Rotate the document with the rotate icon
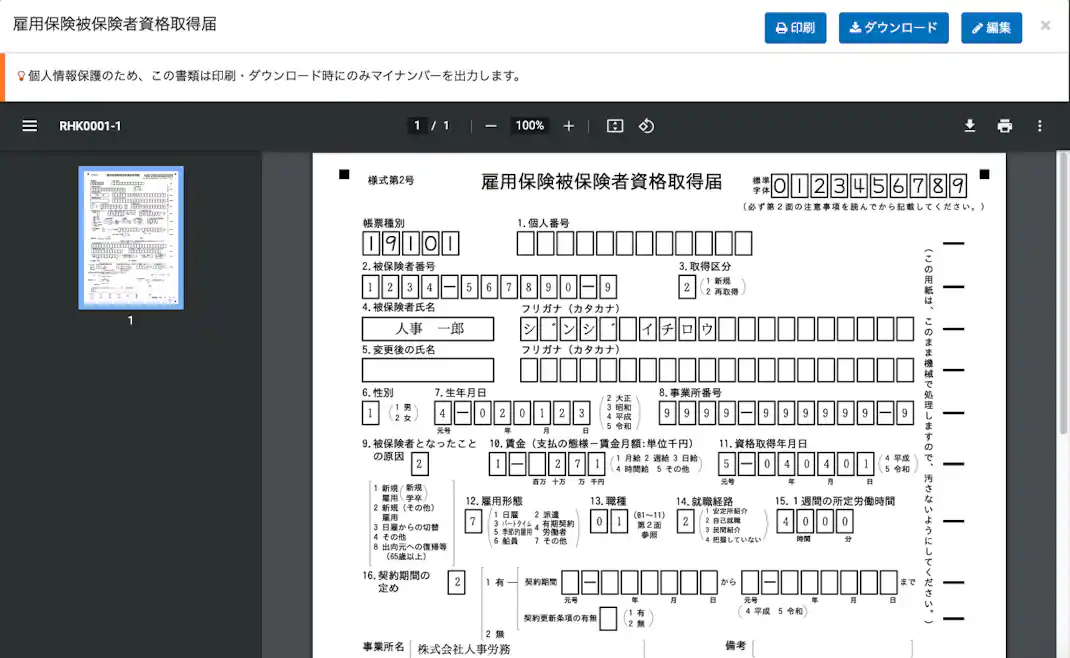The width and height of the screenshot is (1070, 658). coord(646,126)
